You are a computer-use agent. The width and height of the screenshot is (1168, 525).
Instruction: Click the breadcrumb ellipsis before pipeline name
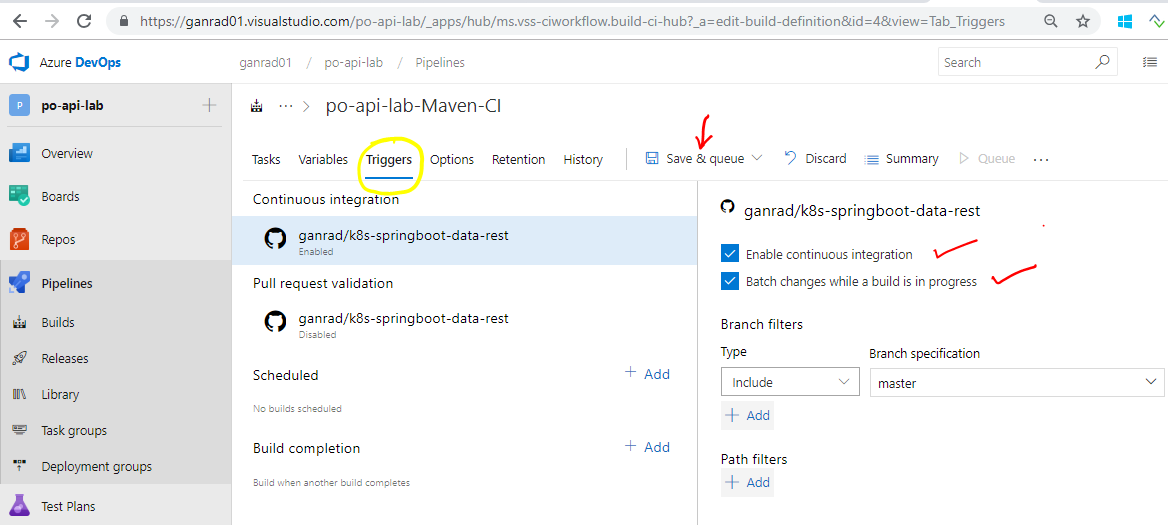285,106
